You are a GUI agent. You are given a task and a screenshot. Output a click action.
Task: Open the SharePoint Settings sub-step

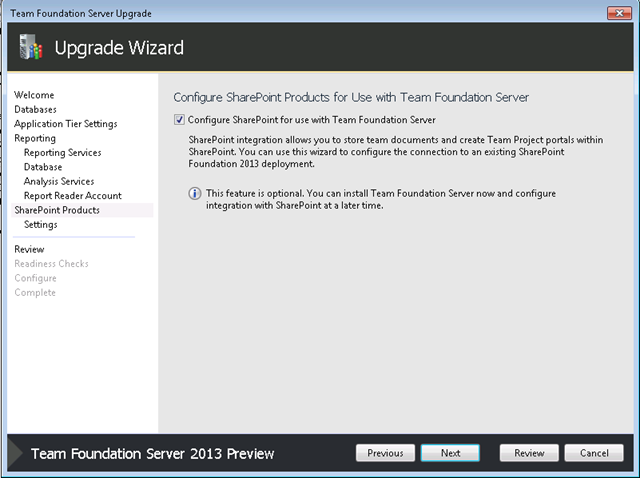(x=41, y=225)
